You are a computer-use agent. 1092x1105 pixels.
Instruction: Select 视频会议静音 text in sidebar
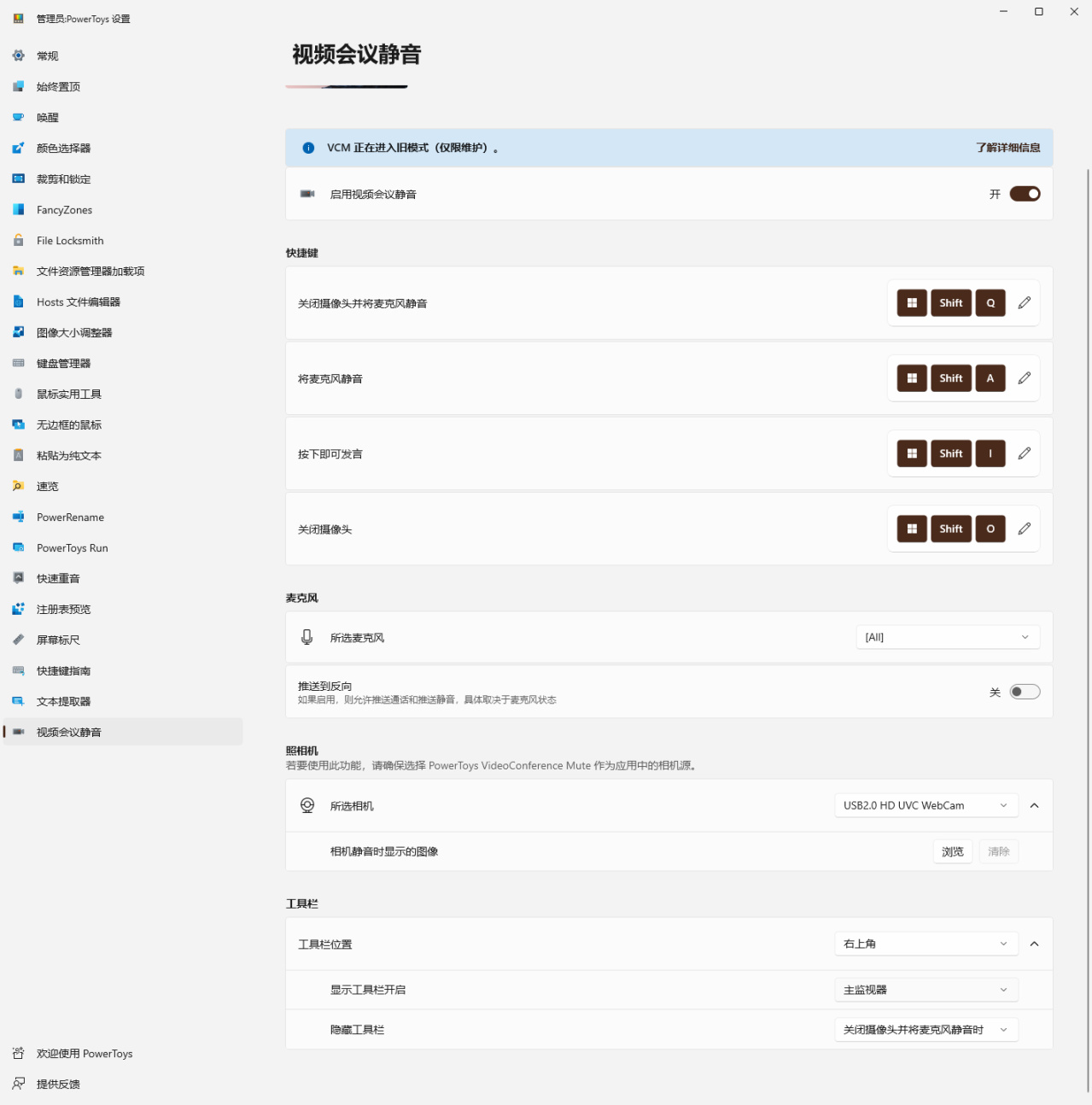(x=69, y=732)
